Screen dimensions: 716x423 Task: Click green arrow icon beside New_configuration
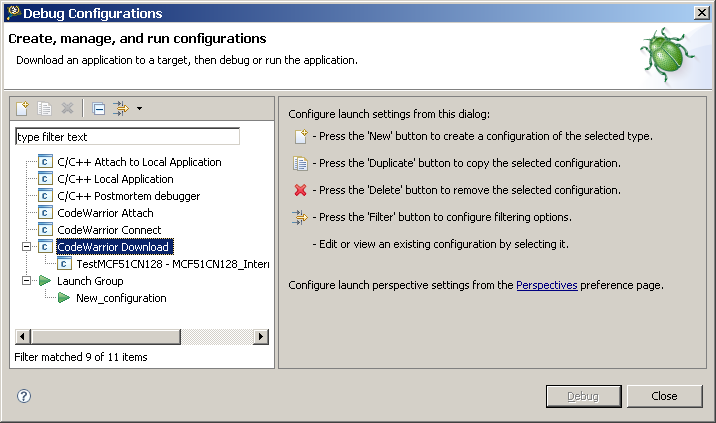pyautogui.click(x=64, y=298)
